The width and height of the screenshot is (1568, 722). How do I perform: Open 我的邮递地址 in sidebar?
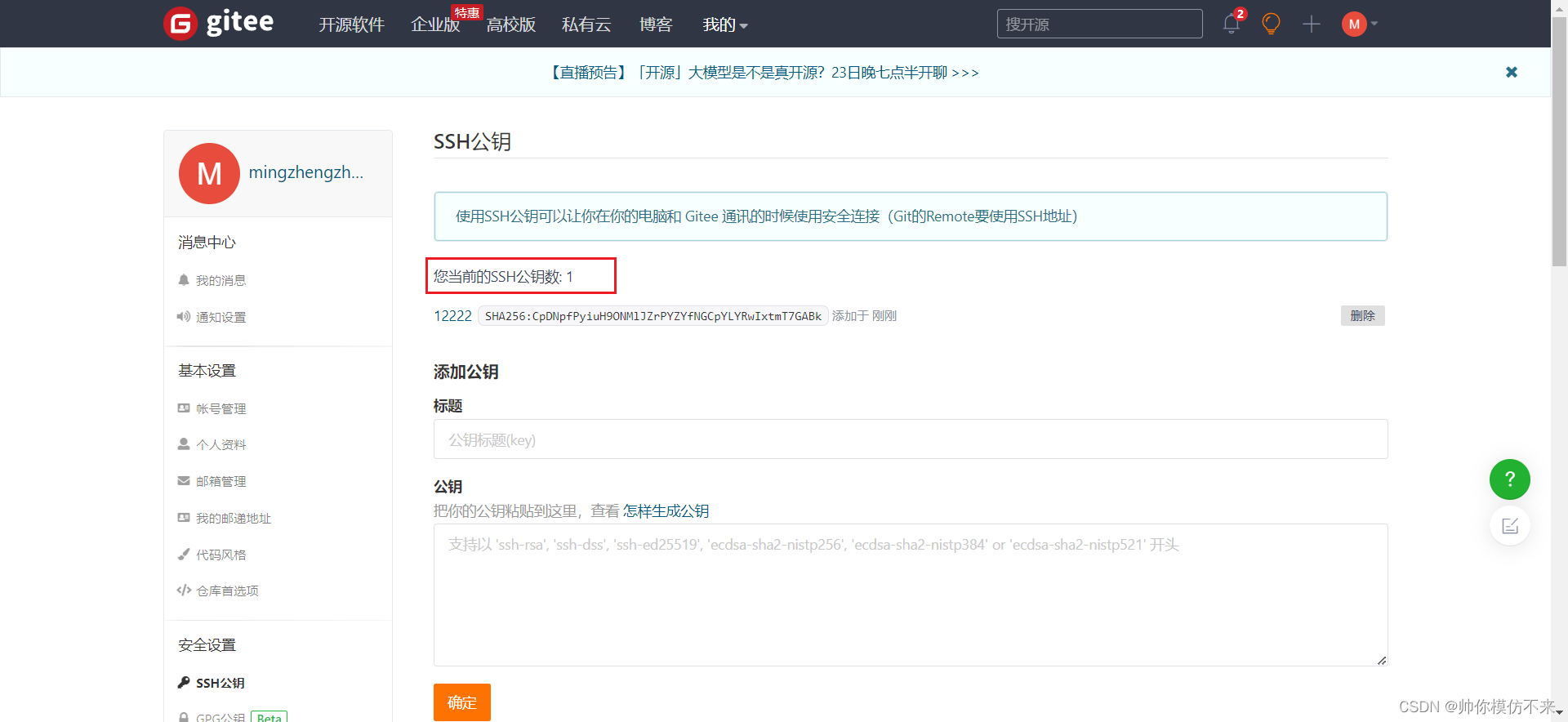(x=234, y=518)
